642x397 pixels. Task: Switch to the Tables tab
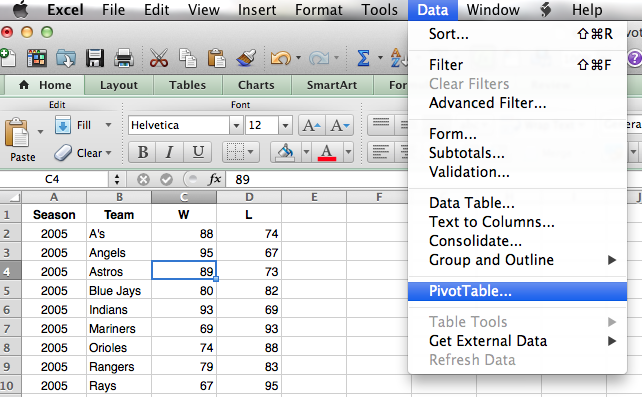(188, 85)
